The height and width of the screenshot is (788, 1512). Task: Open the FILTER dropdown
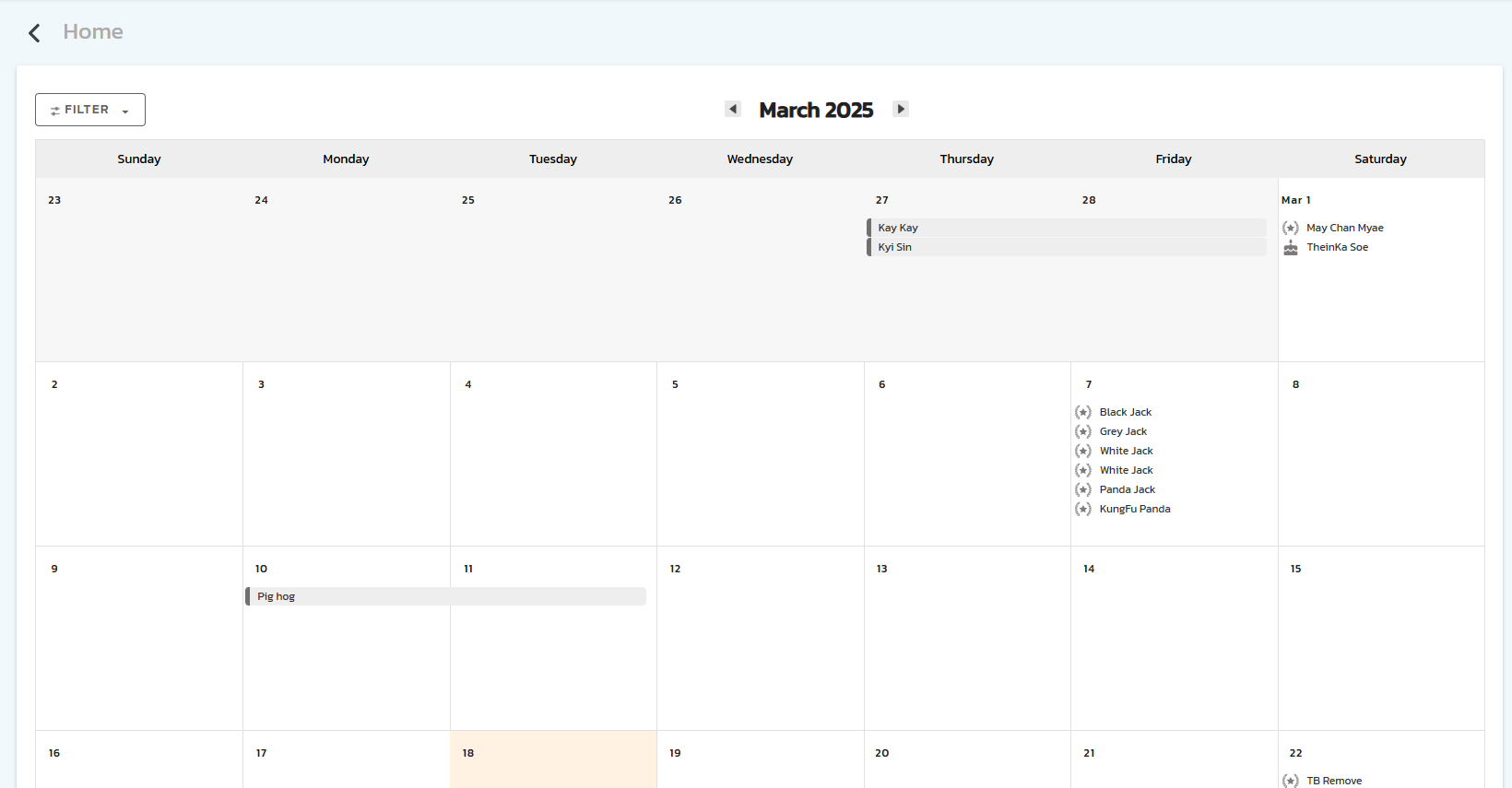pyautogui.click(x=90, y=110)
